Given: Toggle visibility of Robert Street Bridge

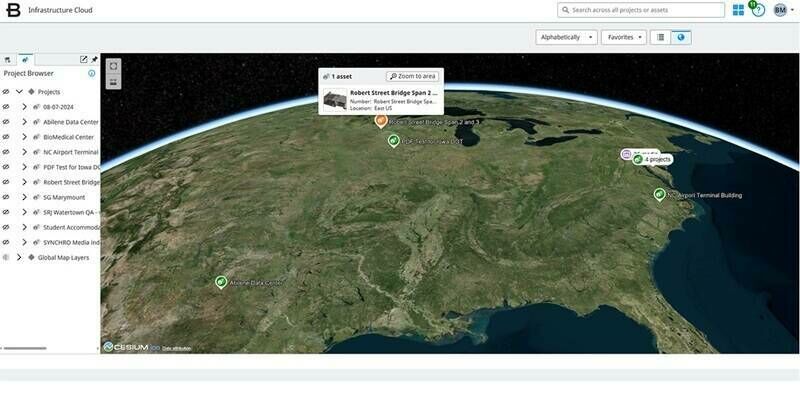Looking at the screenshot, I should click(6, 182).
